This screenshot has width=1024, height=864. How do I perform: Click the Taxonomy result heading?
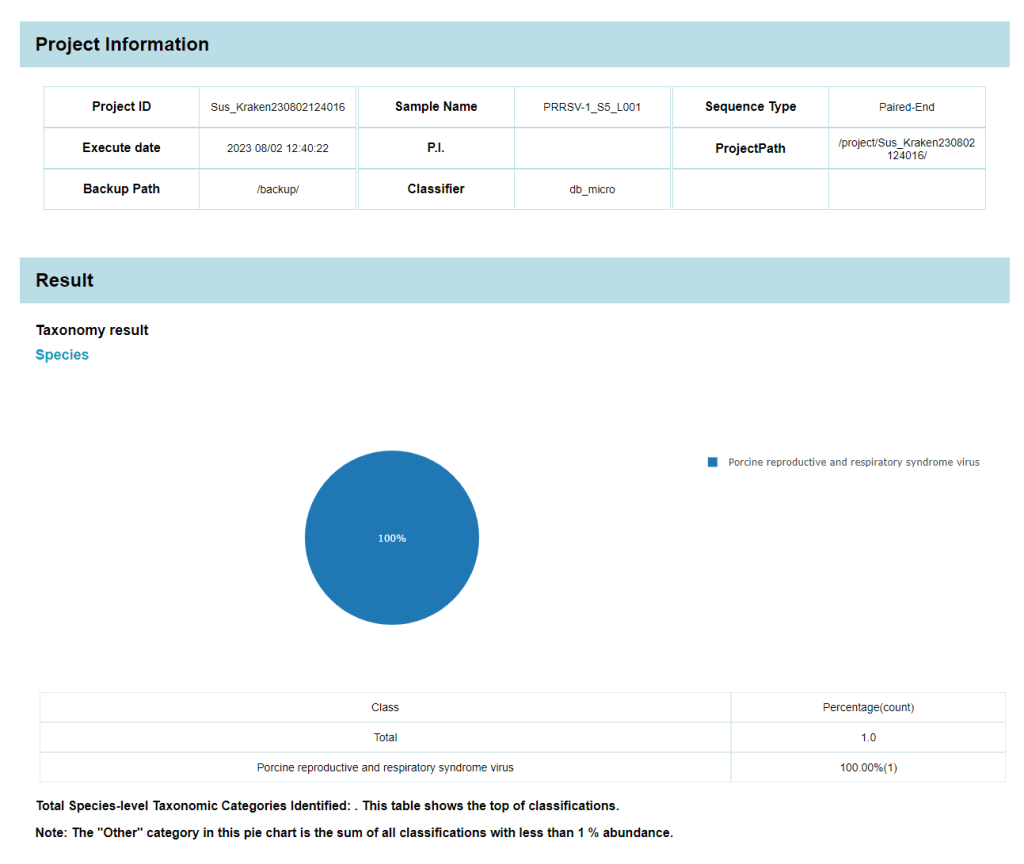[92, 330]
